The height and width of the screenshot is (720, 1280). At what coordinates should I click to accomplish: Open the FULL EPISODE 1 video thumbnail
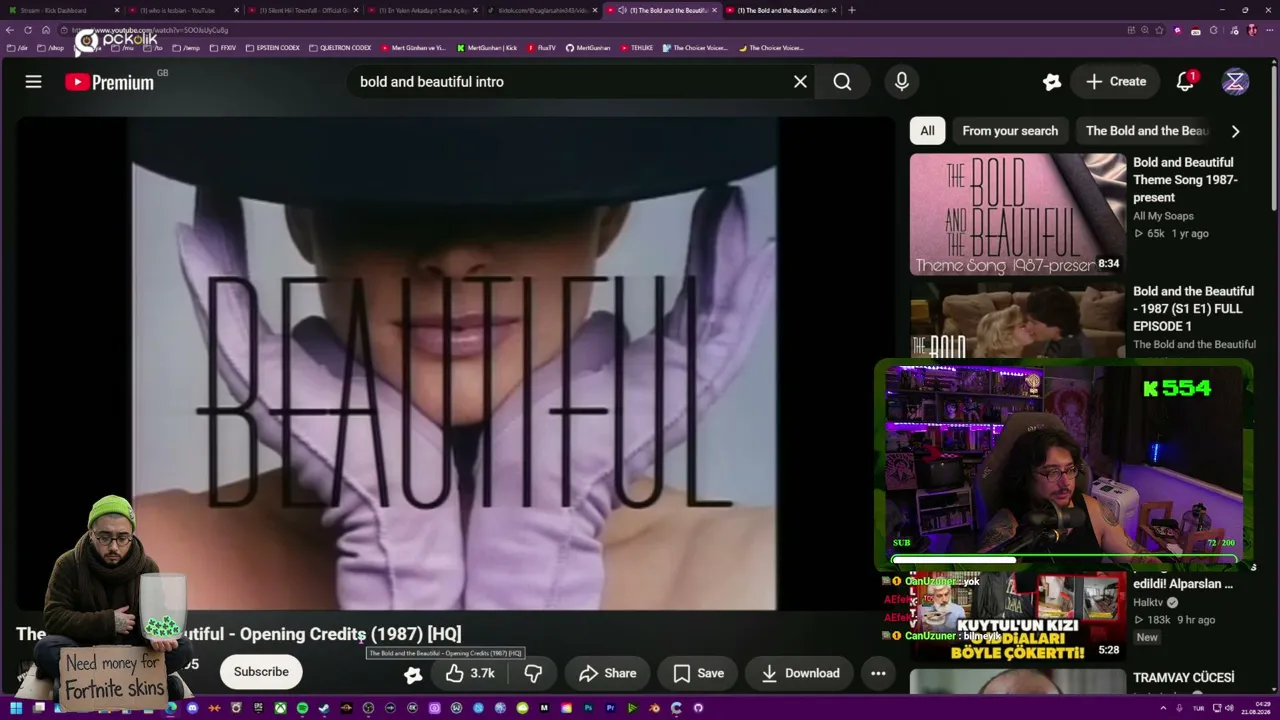pos(1017,321)
